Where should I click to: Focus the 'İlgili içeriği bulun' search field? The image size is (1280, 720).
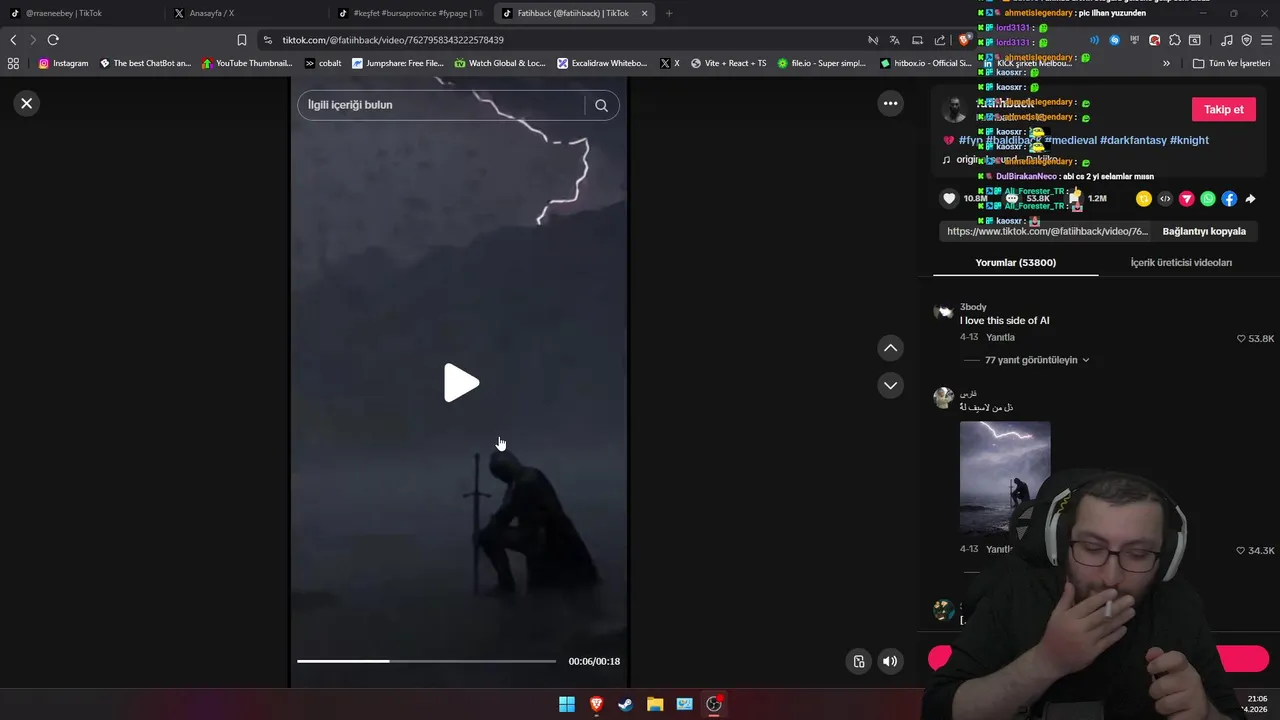click(440, 105)
